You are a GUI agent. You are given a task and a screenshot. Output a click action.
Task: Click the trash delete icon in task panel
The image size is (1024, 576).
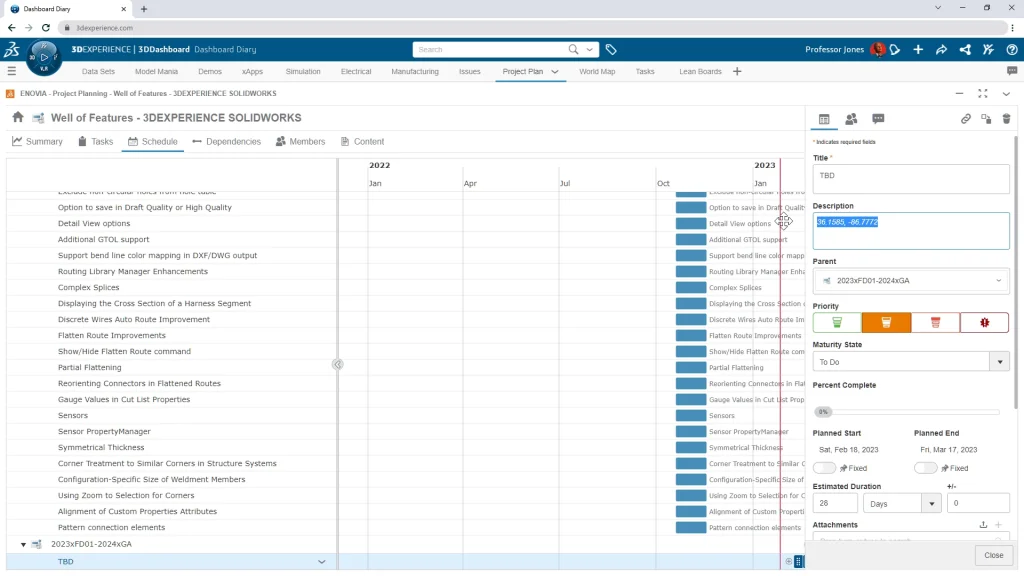[1006, 119]
